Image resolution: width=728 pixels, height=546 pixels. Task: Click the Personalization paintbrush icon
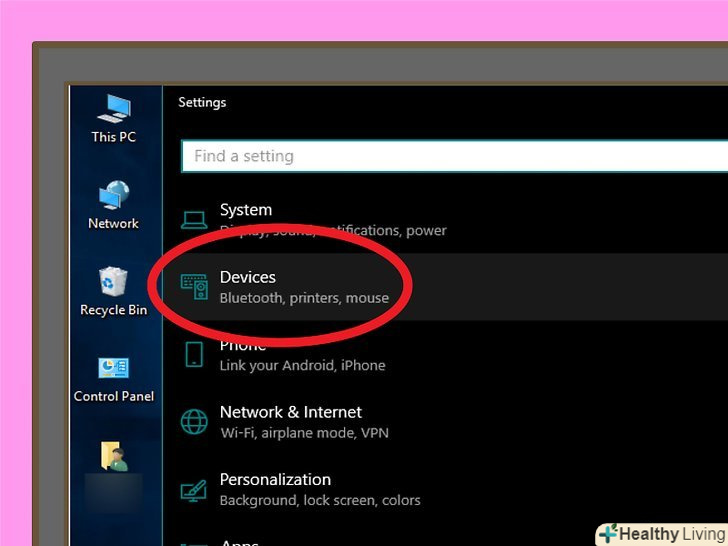194,489
